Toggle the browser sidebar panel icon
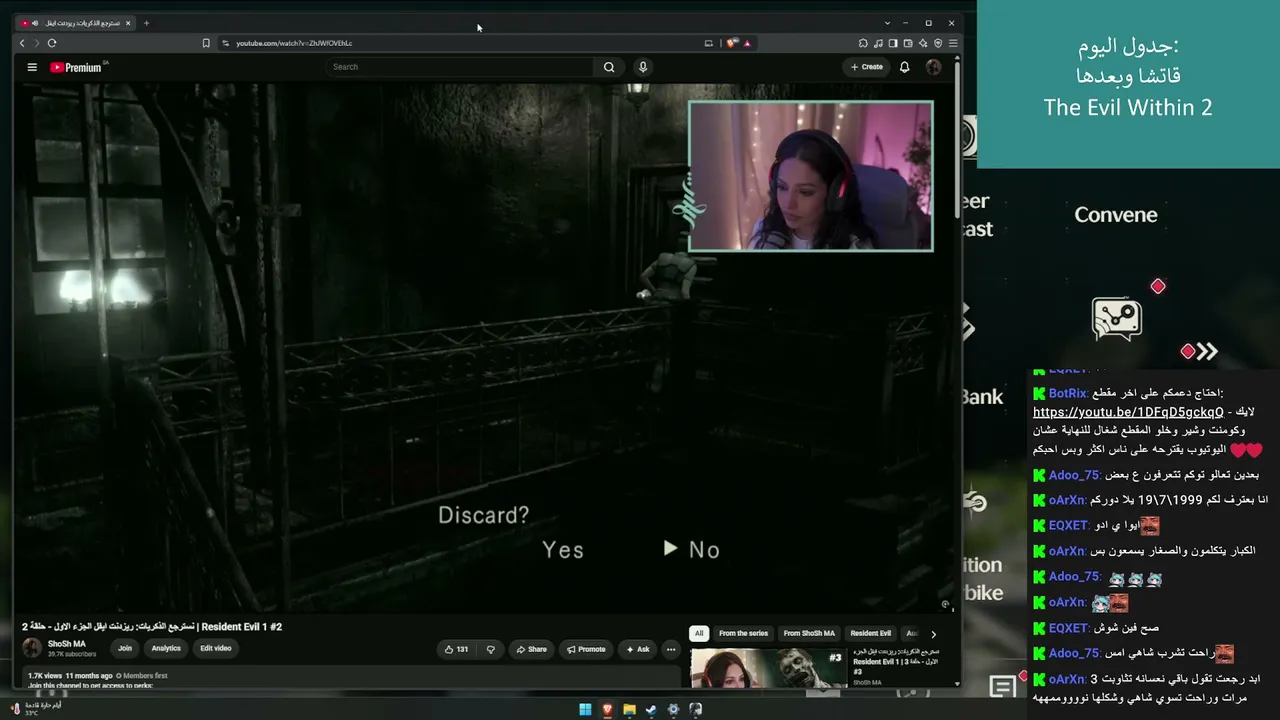 893,43
